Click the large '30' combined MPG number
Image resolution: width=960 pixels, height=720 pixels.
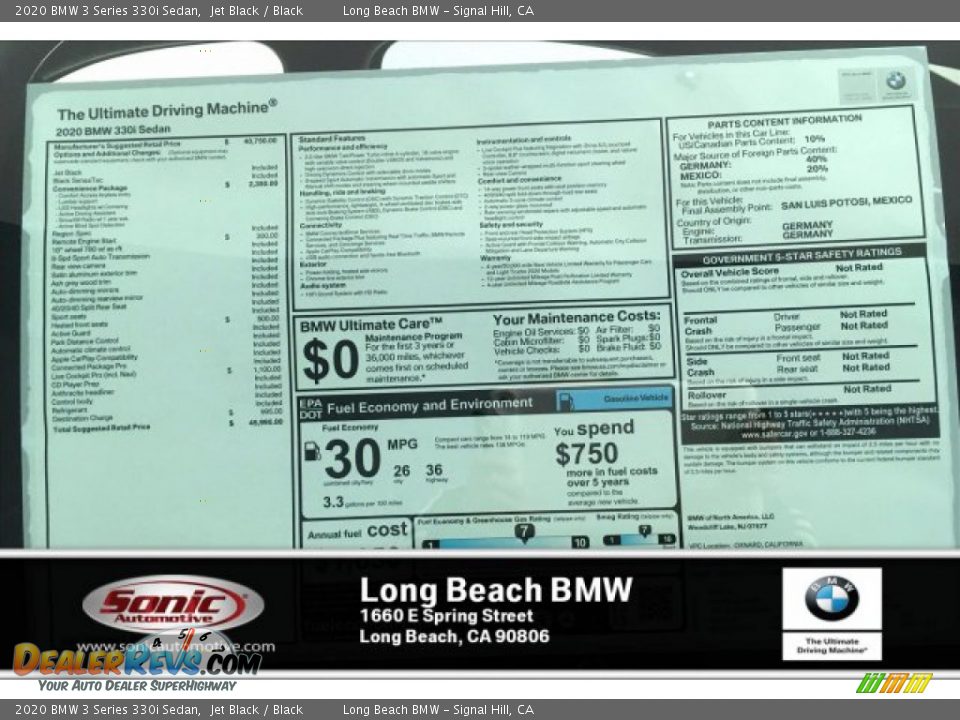(353, 459)
